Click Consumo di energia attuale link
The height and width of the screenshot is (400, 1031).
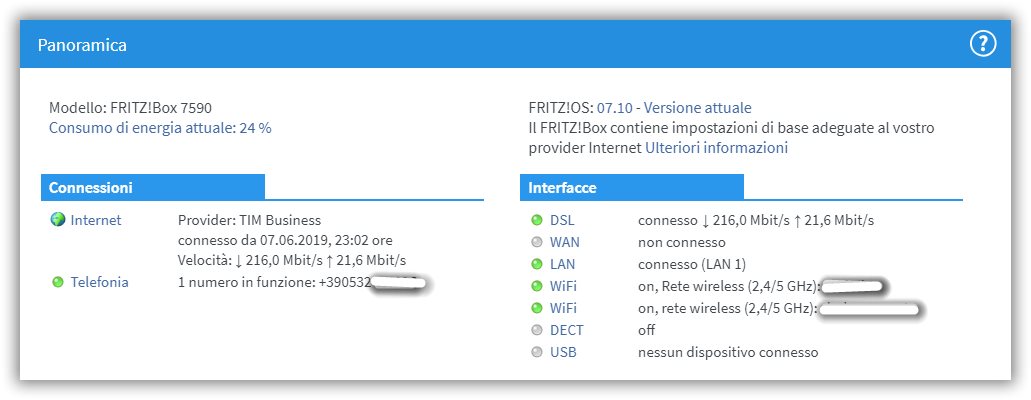coord(160,128)
